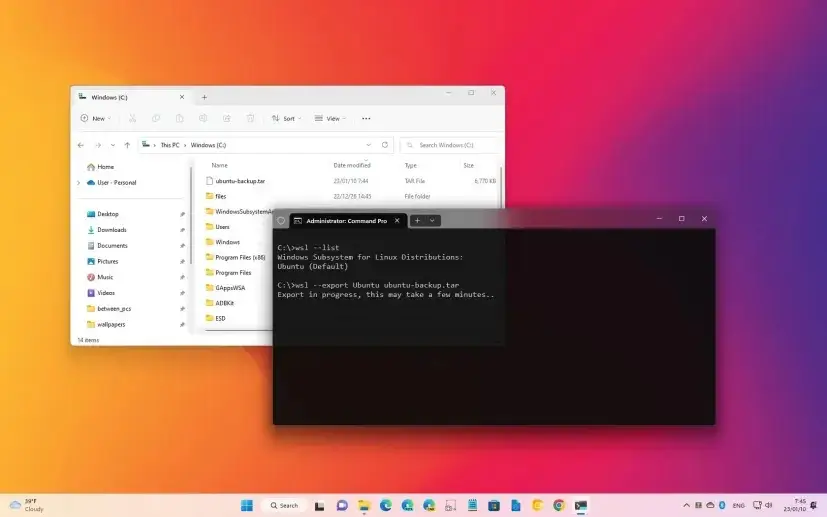Image resolution: width=827 pixels, height=517 pixels.
Task: Click the Copy icon in Explorer toolbar
Action: tap(156, 119)
